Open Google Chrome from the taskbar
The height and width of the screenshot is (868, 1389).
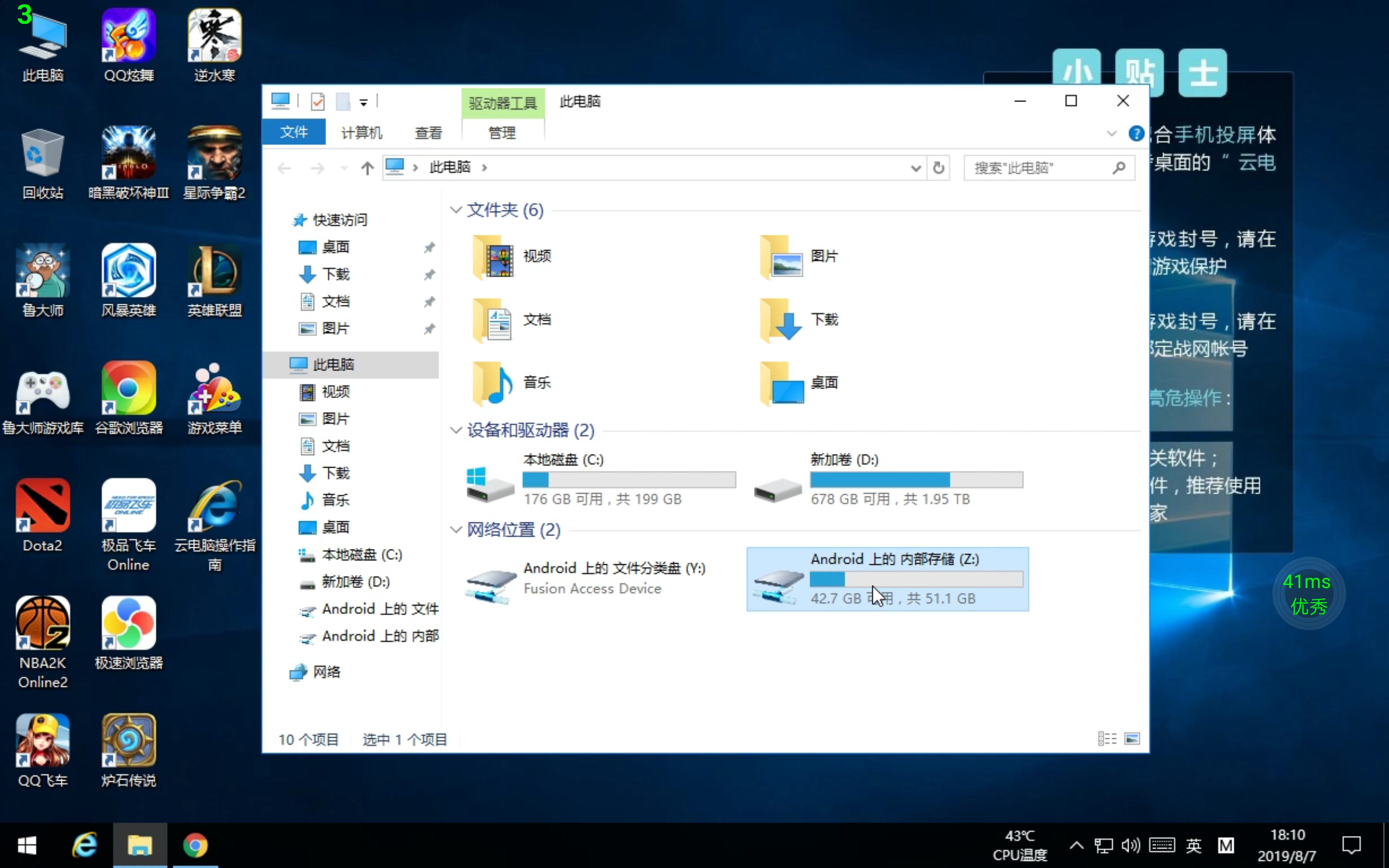(195, 845)
